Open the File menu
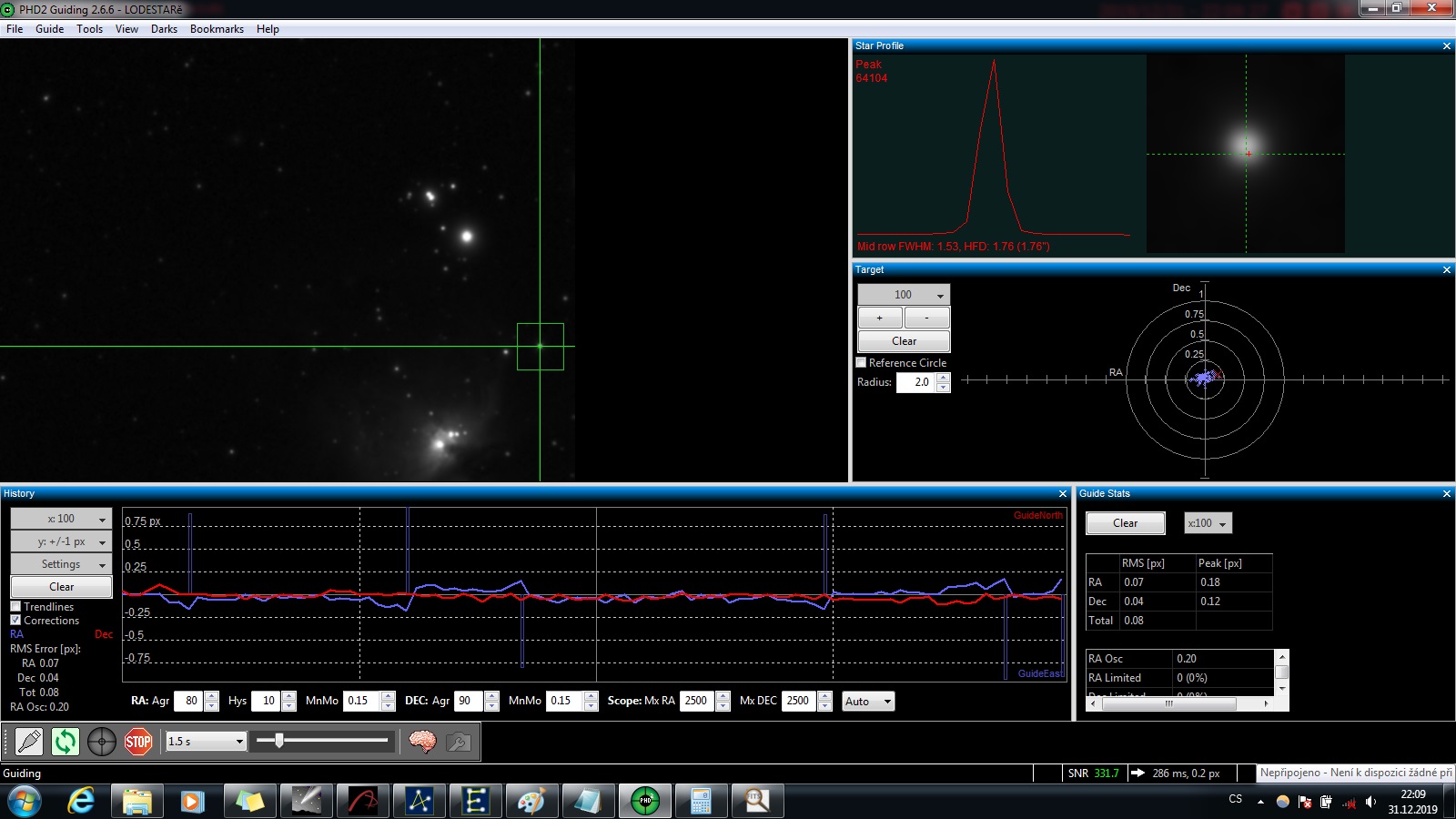1456x819 pixels. click(15, 29)
